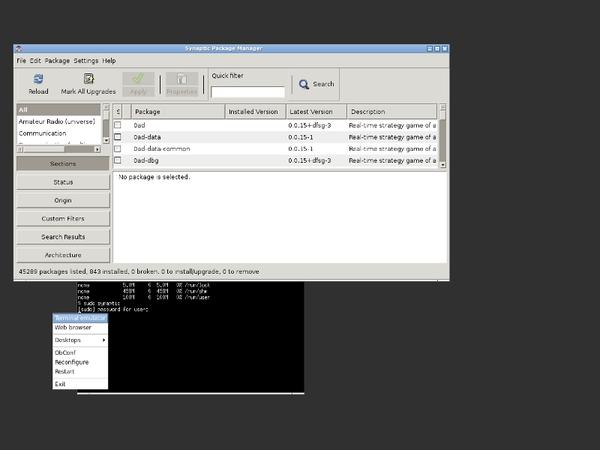
Task: Click the package list scroll-down arrow
Action: click(443, 165)
